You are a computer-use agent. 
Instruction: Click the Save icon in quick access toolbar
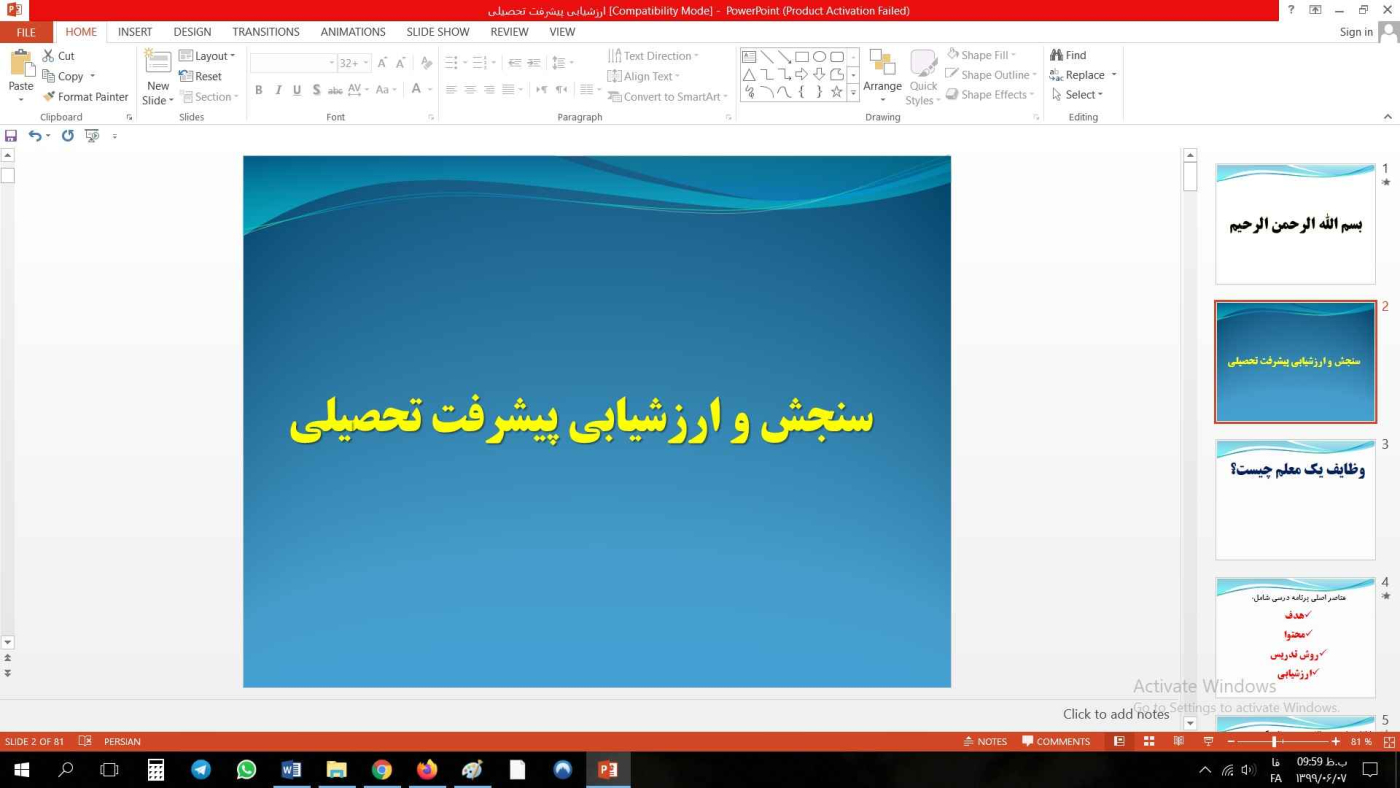[x=11, y=136]
